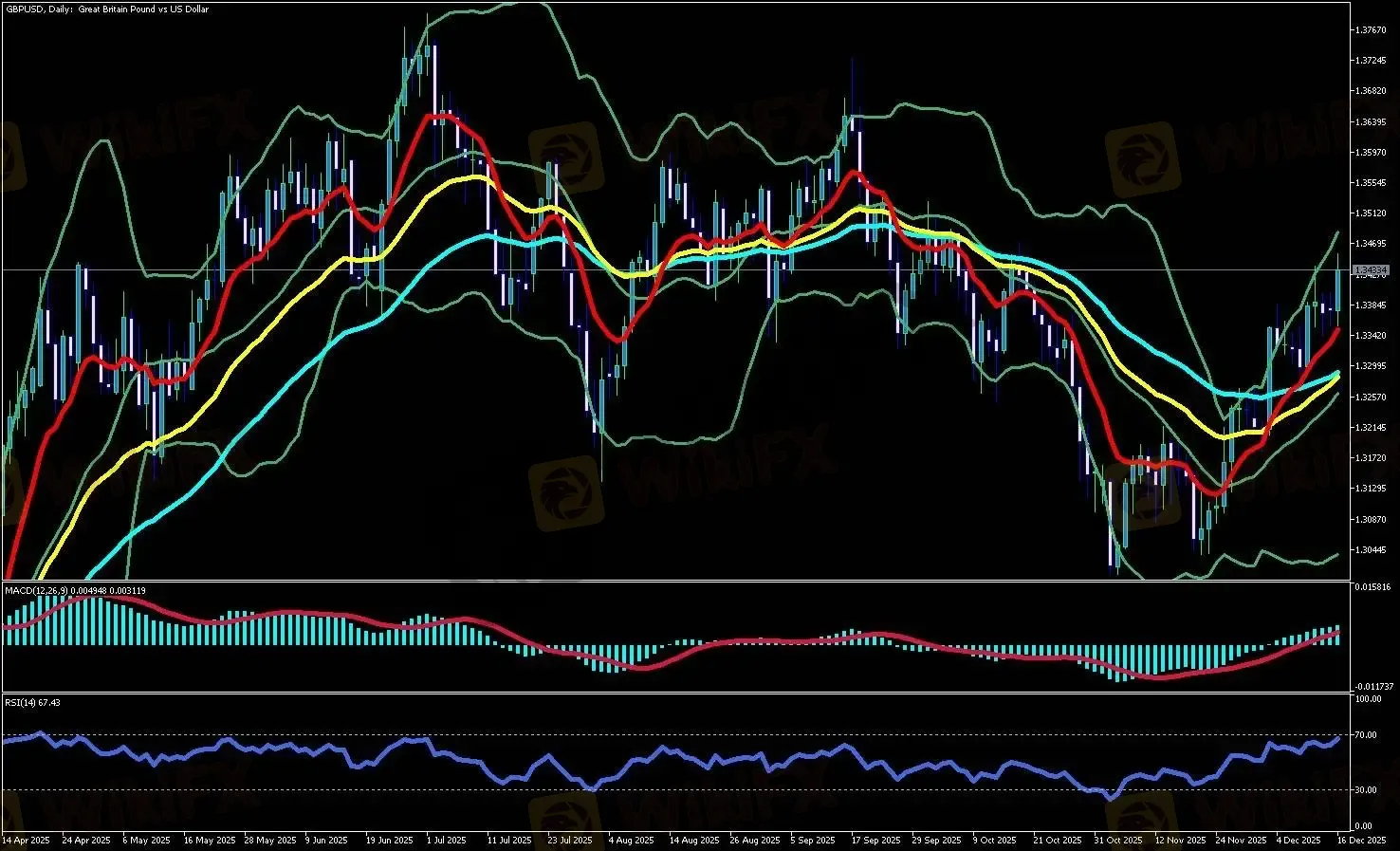Click the highlighted current price tag on the price axis
Screen dimensions: 1400x851
point(1370,271)
